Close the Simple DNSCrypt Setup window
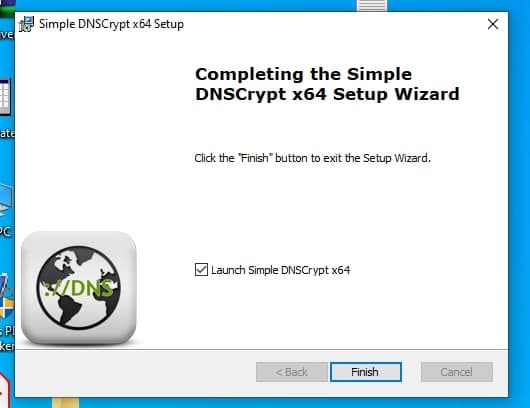The width and height of the screenshot is (530, 408). 493,24
